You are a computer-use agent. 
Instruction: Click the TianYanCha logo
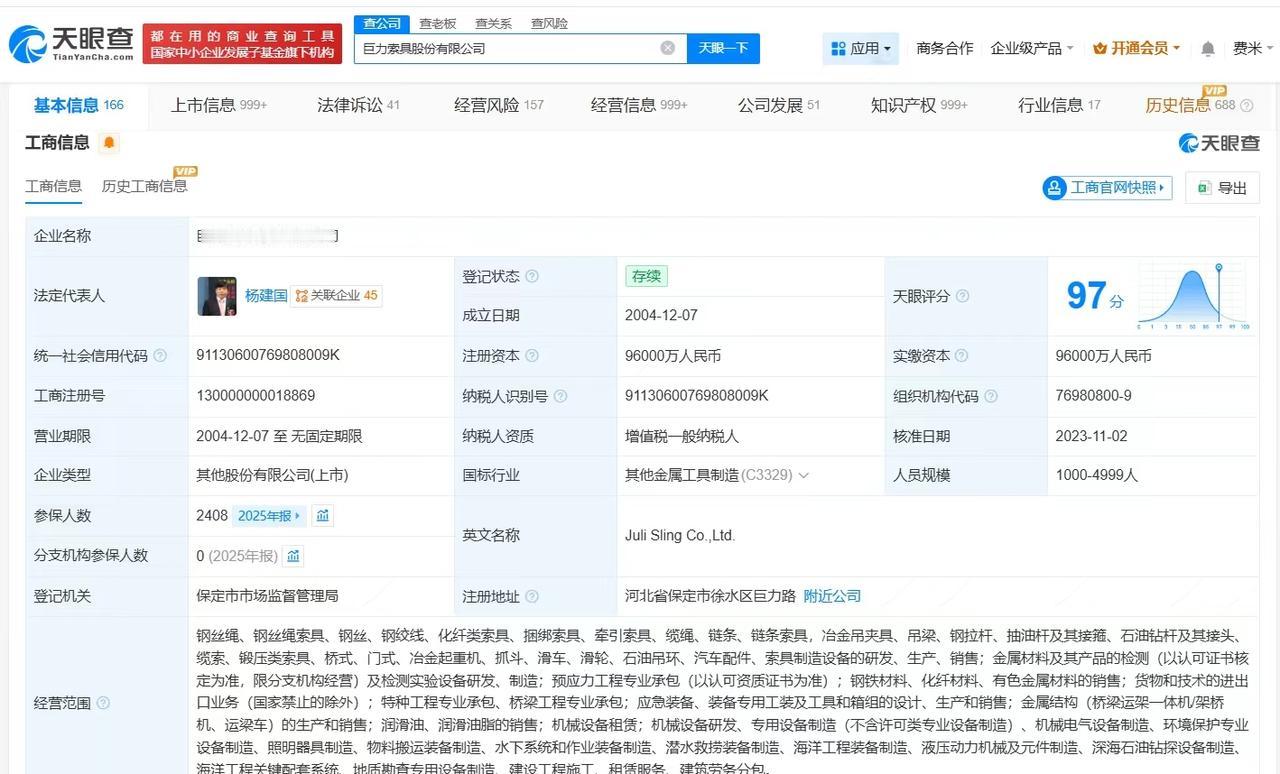[71, 43]
